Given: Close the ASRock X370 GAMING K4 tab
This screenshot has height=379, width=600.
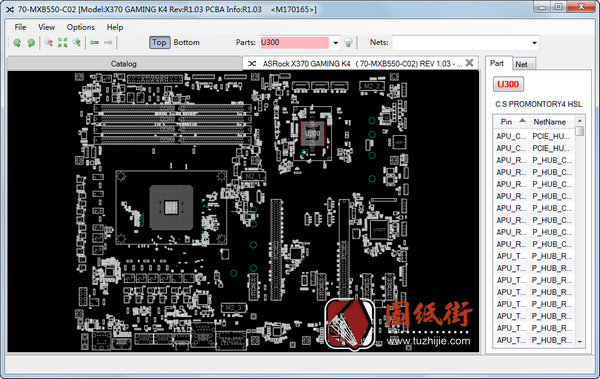Looking at the screenshot, I should coord(470,63).
